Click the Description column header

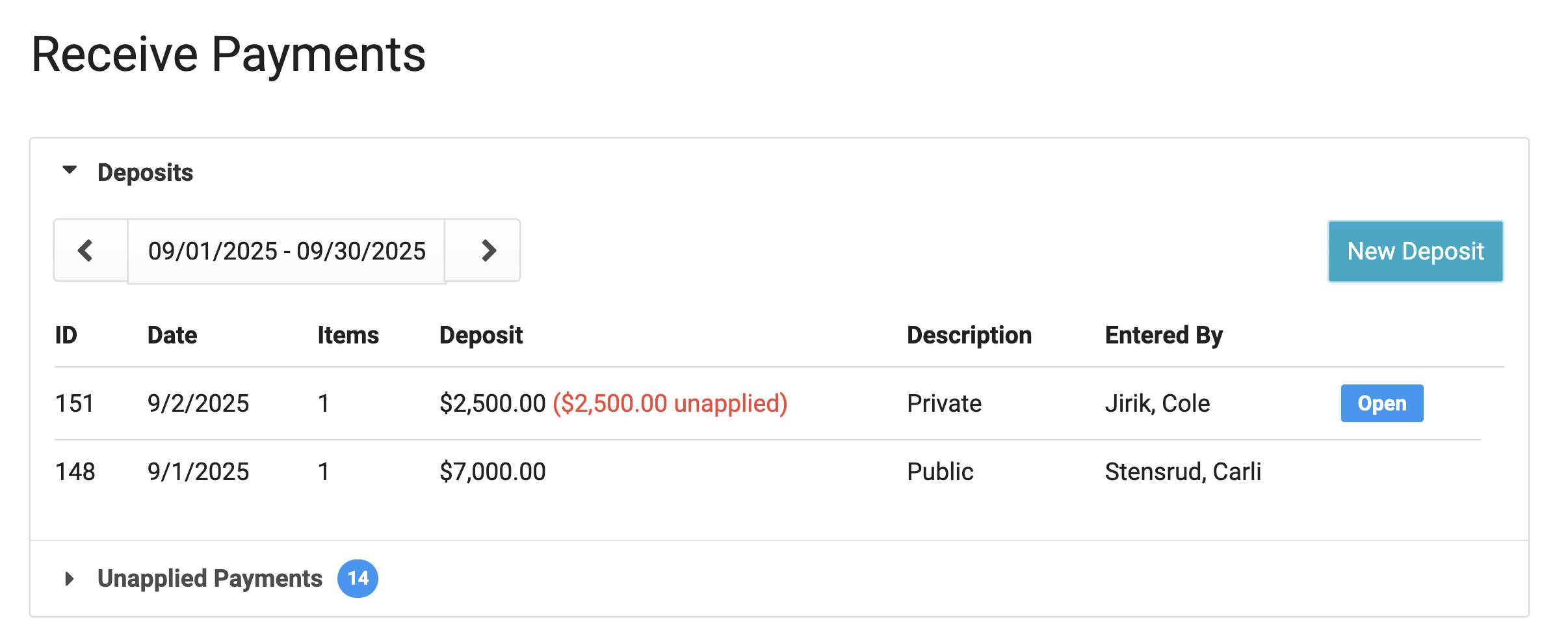(969, 335)
